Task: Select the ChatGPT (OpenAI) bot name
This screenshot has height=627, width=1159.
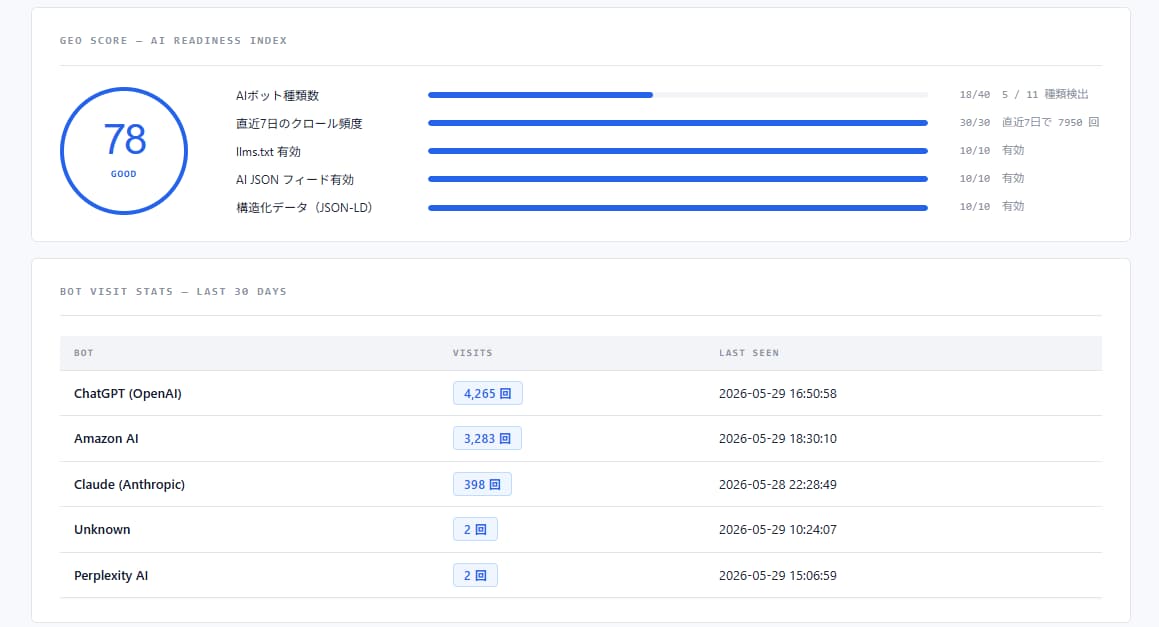Action: 128,393
